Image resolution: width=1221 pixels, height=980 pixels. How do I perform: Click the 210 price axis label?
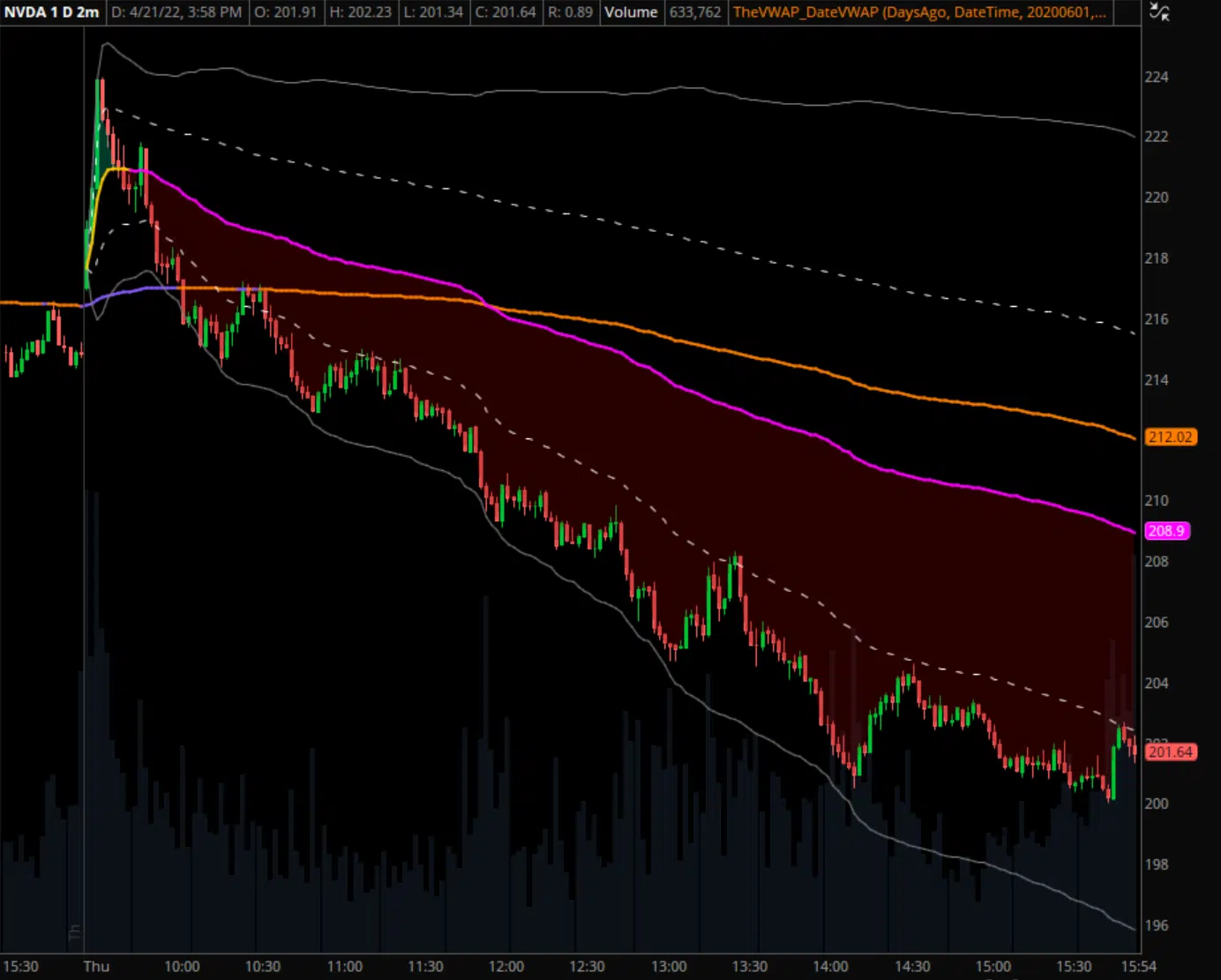pyautogui.click(x=1156, y=500)
